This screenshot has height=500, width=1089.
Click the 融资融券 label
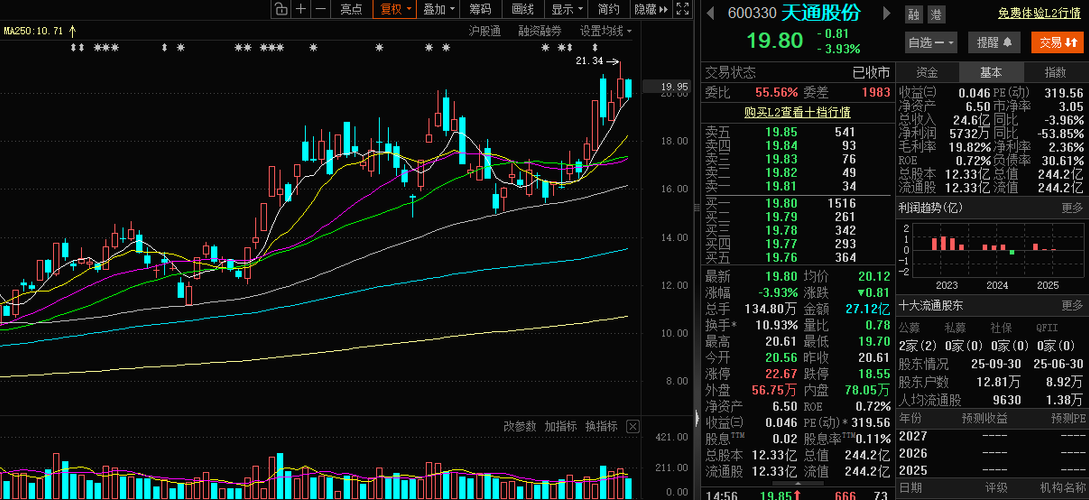pos(540,31)
